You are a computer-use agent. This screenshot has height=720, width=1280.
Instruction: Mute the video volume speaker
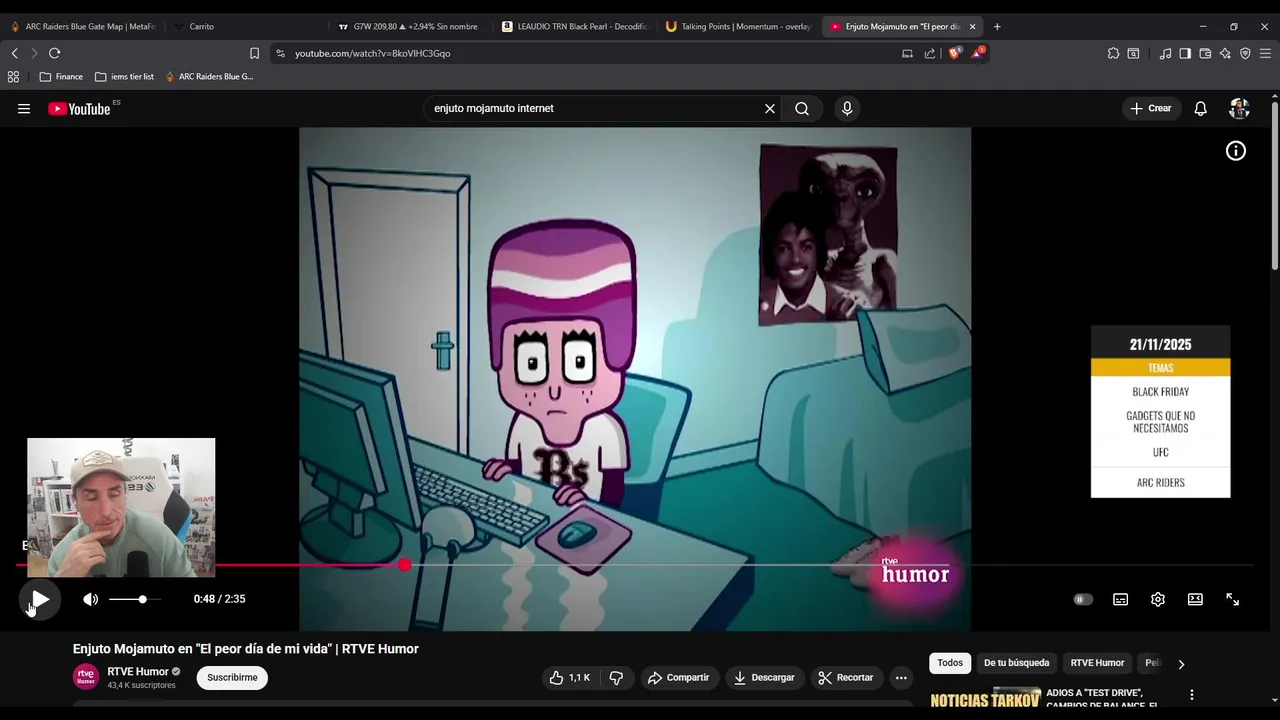click(x=90, y=599)
